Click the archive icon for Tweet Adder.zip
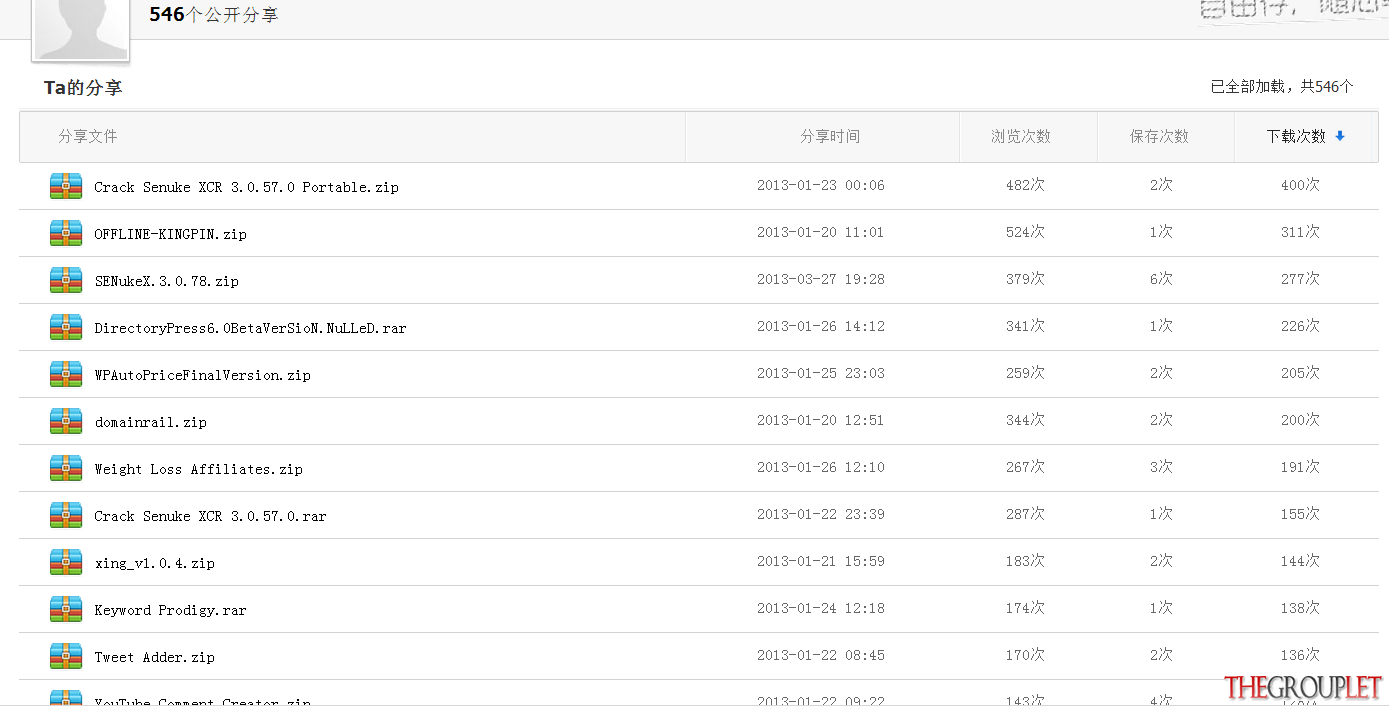 click(66, 656)
